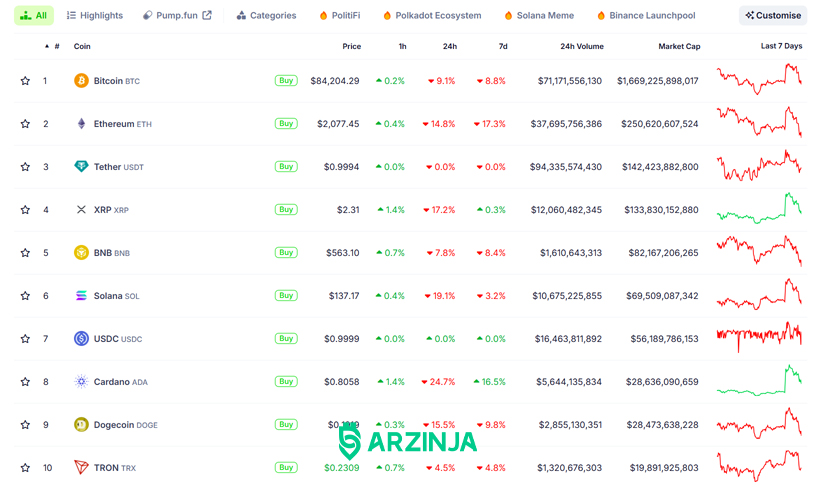816x487 pixels.
Task: Select the All tab
Action: [x=34, y=16]
